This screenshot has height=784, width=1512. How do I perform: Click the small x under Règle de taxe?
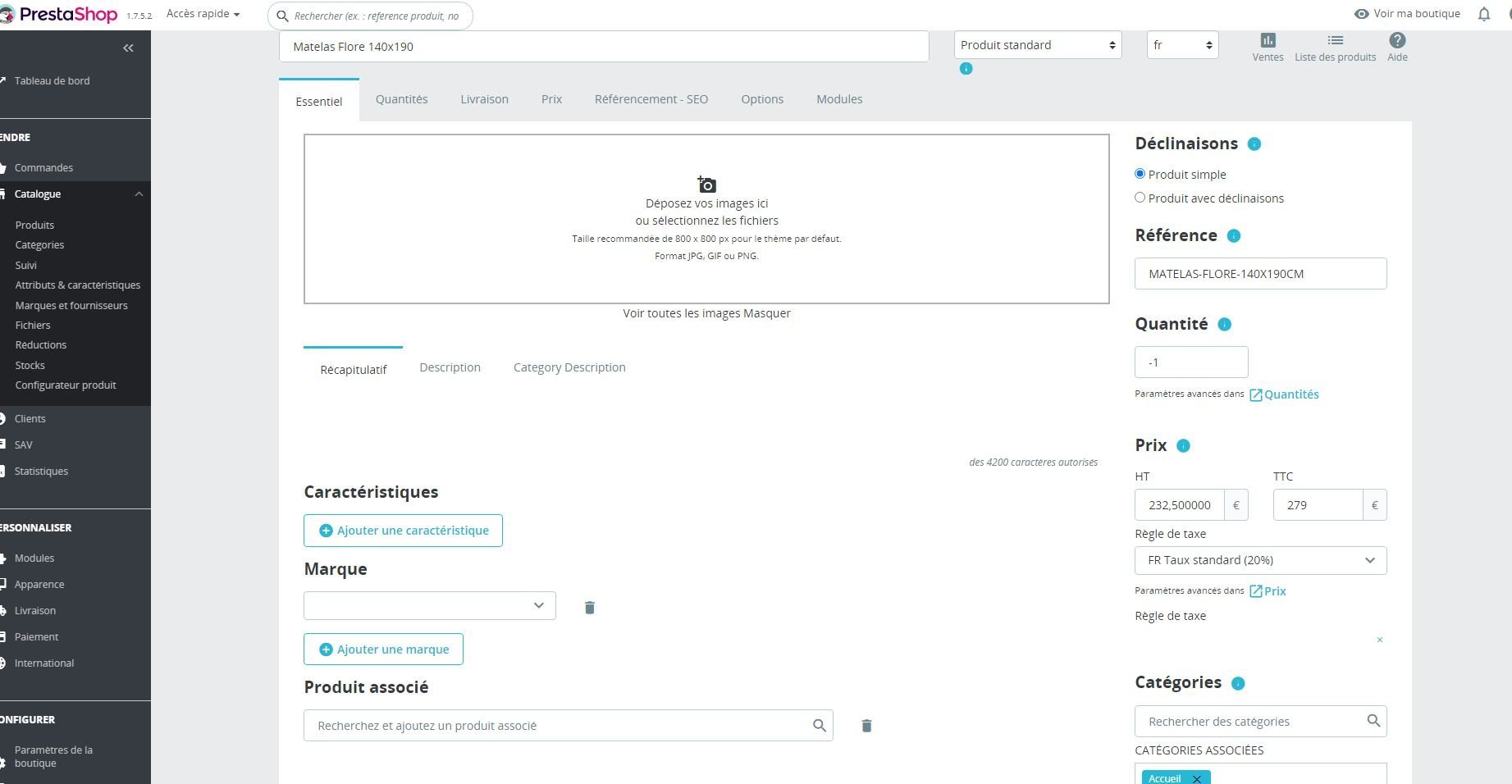tap(1380, 640)
